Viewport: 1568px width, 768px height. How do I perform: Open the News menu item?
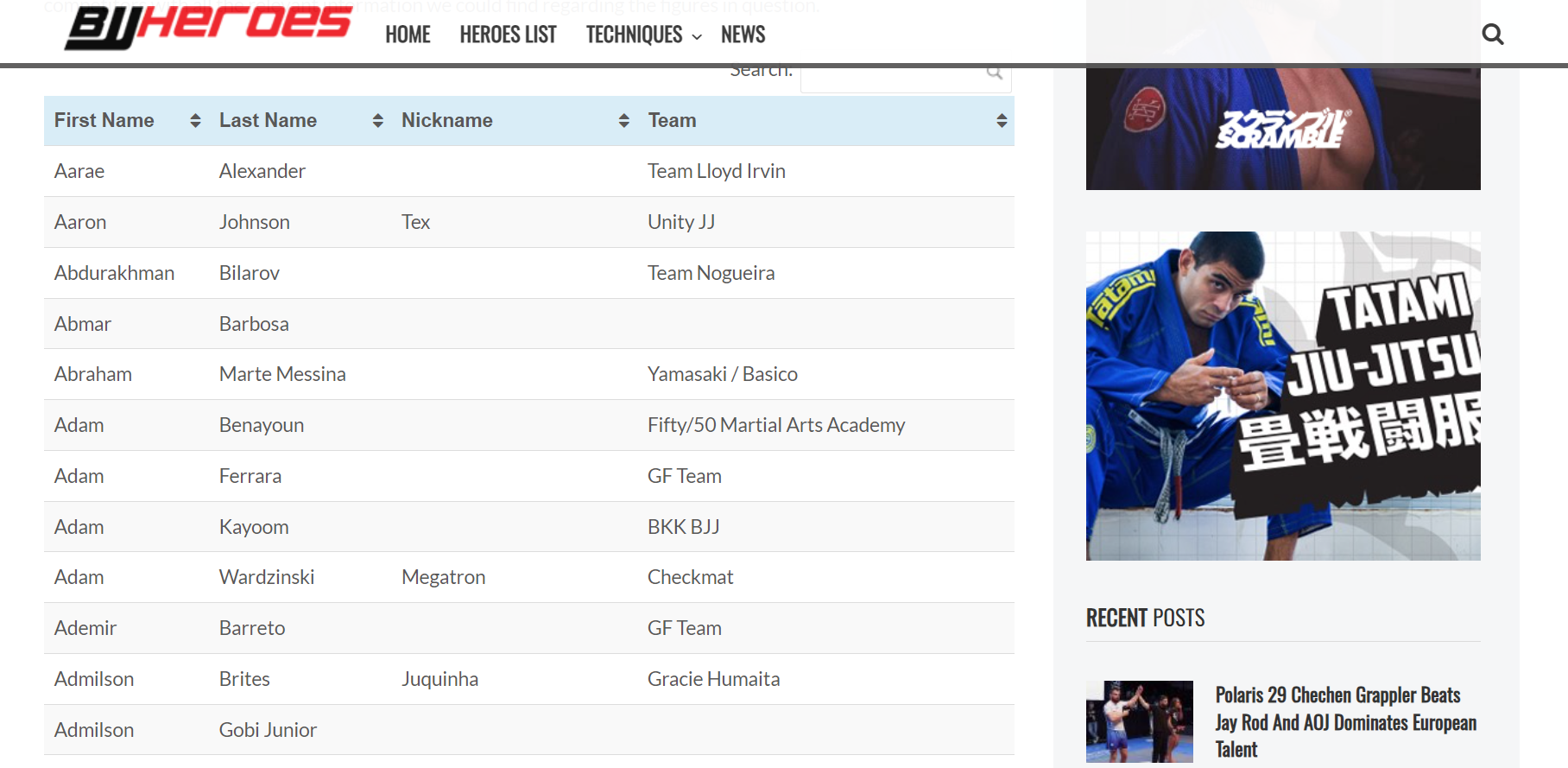[x=743, y=35]
